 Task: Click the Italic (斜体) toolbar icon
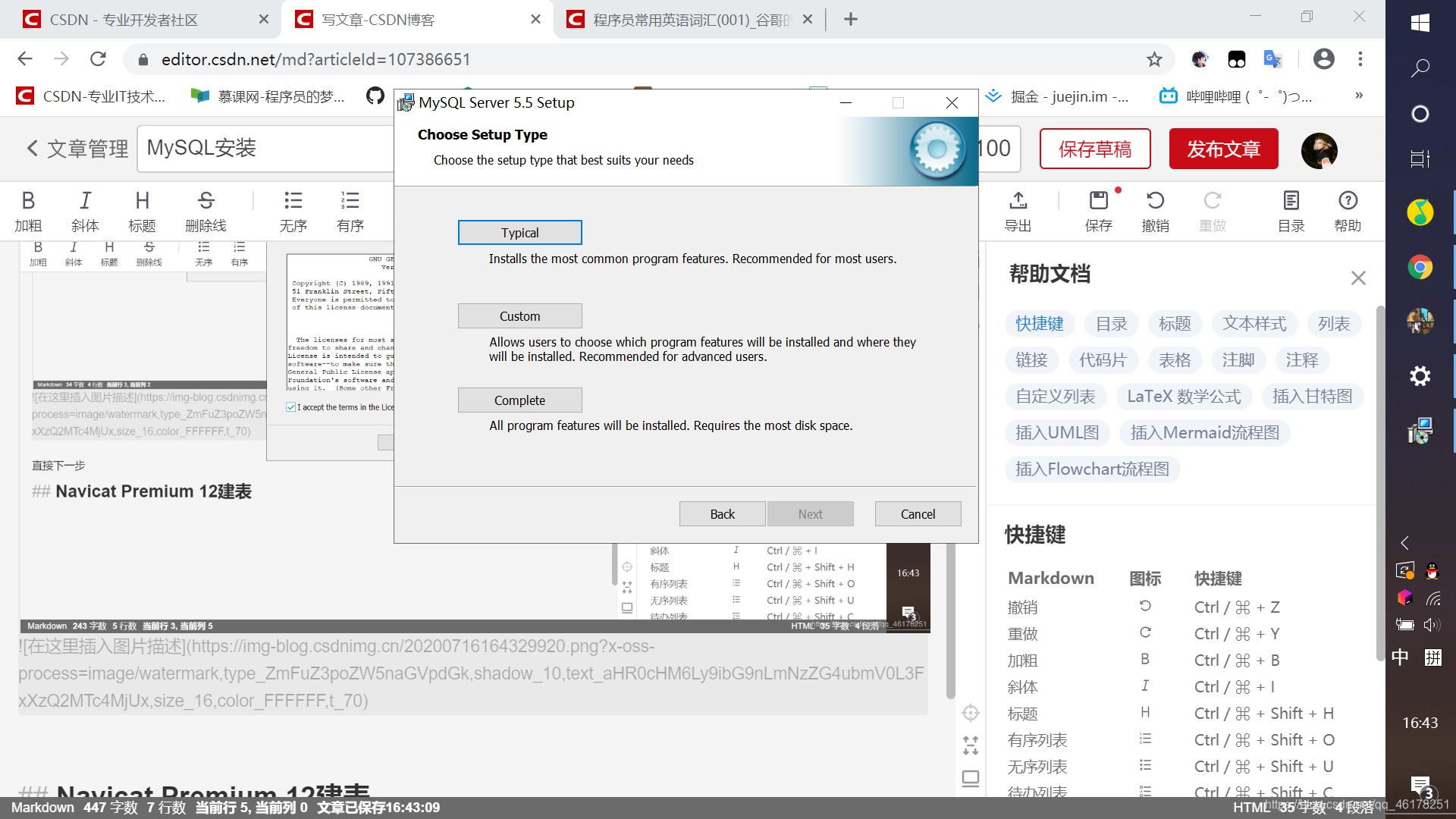tap(85, 211)
